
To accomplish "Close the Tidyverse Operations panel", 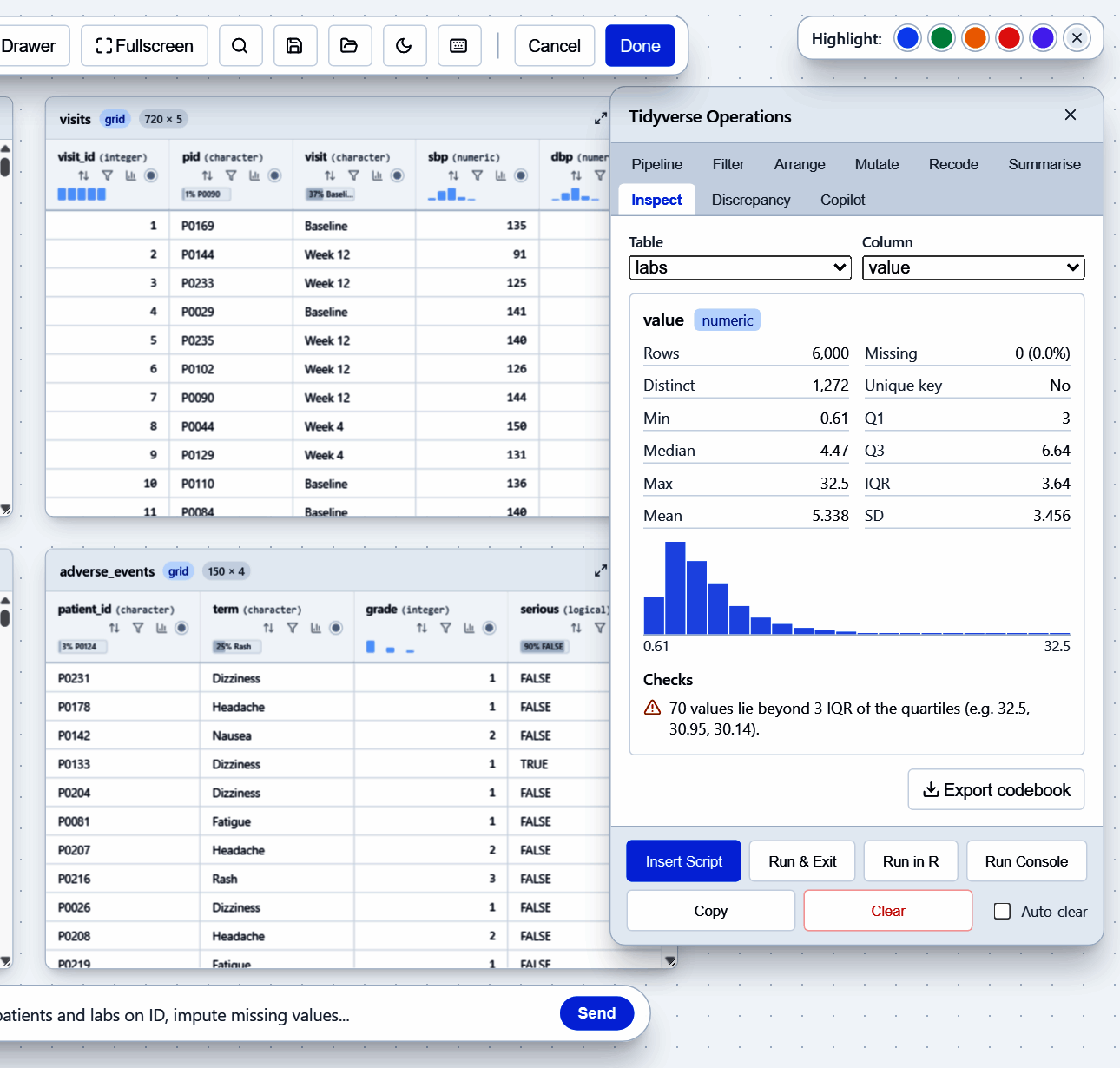I will point(1071,115).
